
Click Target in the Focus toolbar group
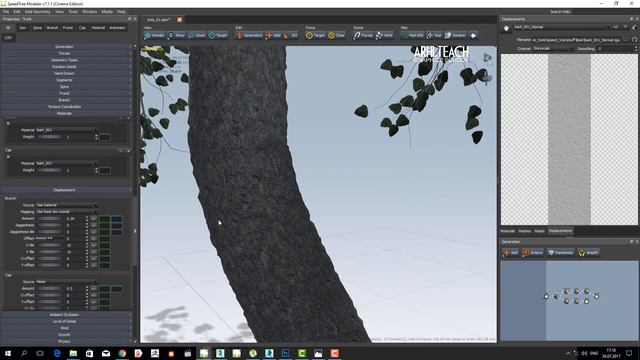click(315, 36)
